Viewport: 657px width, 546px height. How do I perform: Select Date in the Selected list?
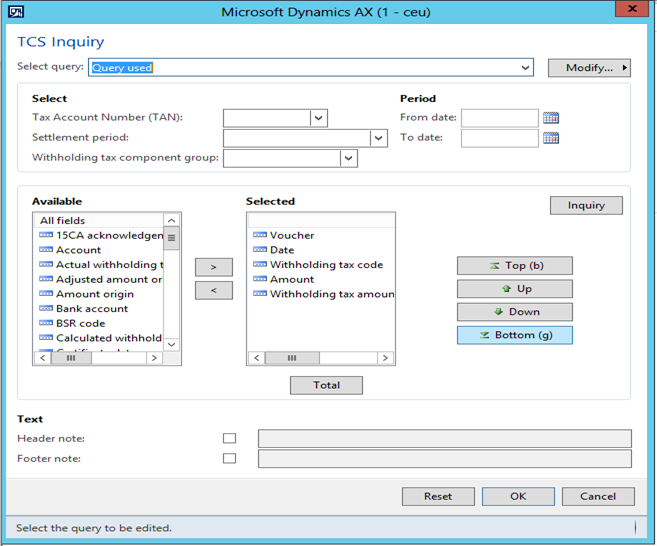(x=274, y=250)
